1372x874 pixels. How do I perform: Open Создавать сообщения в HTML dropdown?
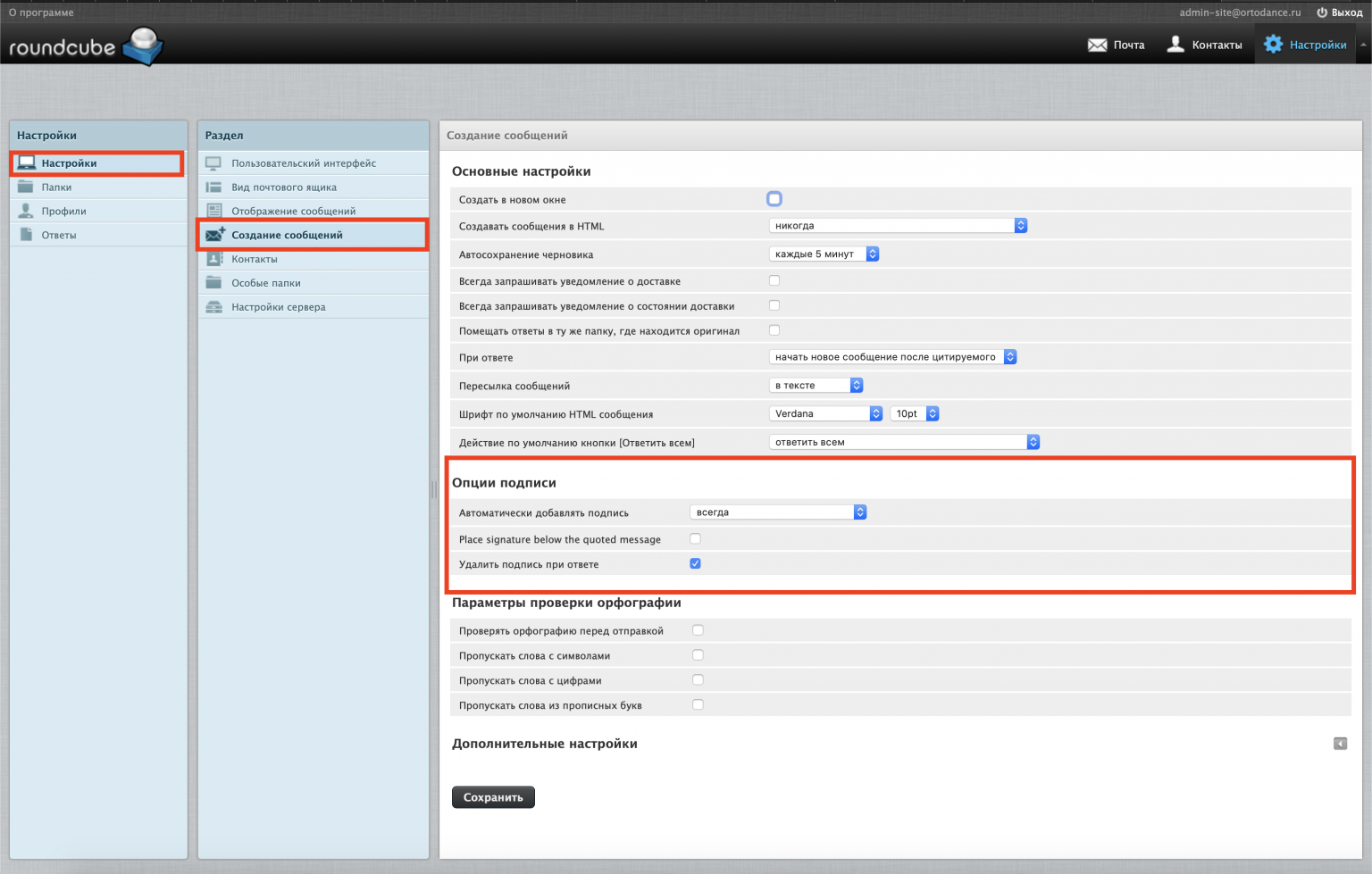coord(898,226)
